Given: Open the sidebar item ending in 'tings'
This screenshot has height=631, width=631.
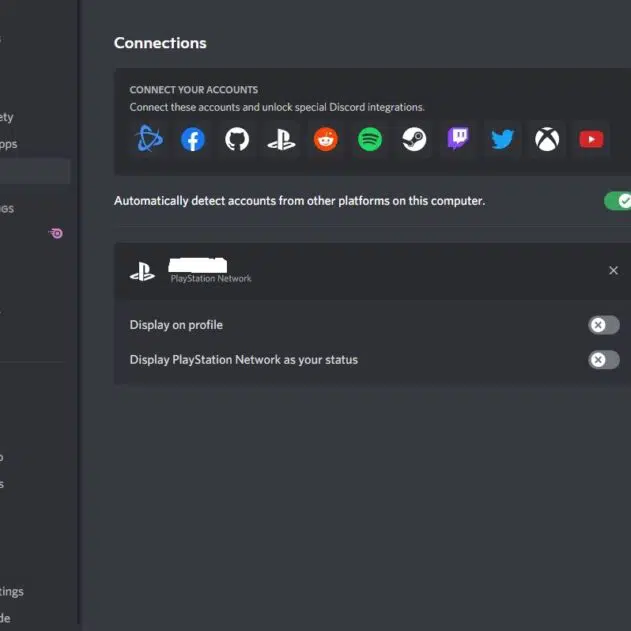Looking at the screenshot, I should point(12,591).
